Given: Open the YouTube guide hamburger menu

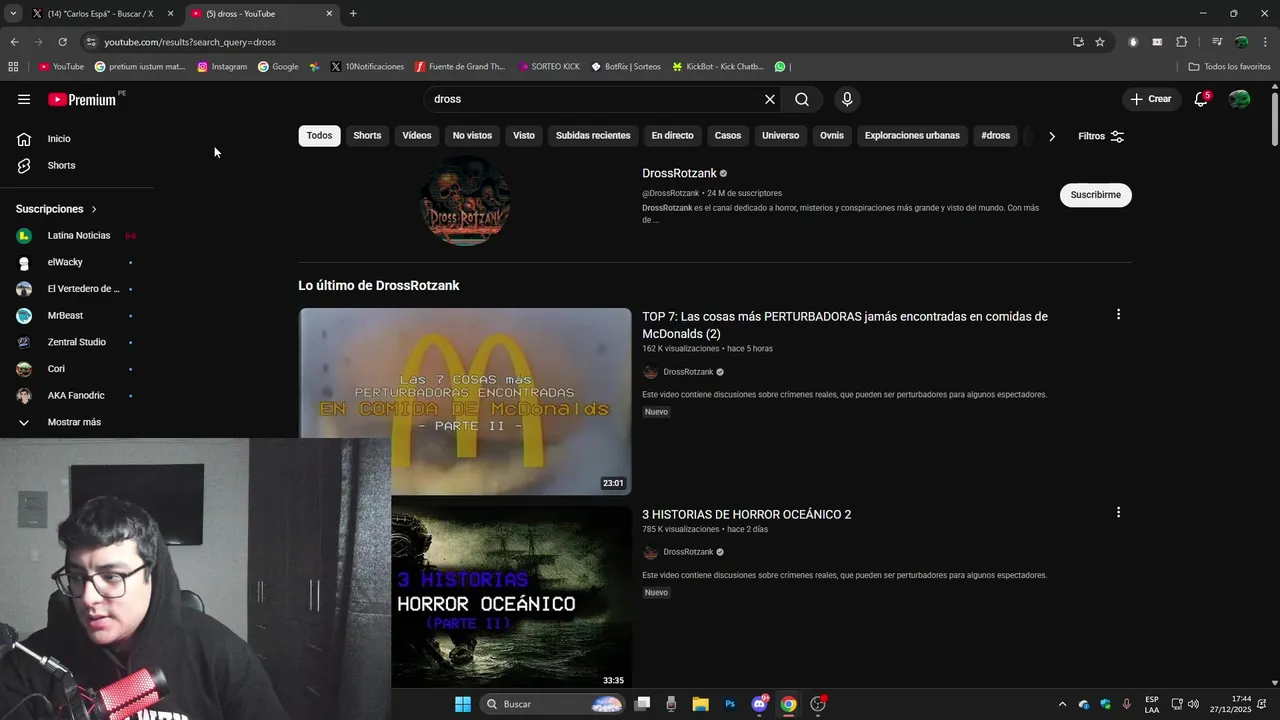Looking at the screenshot, I should coord(24,99).
